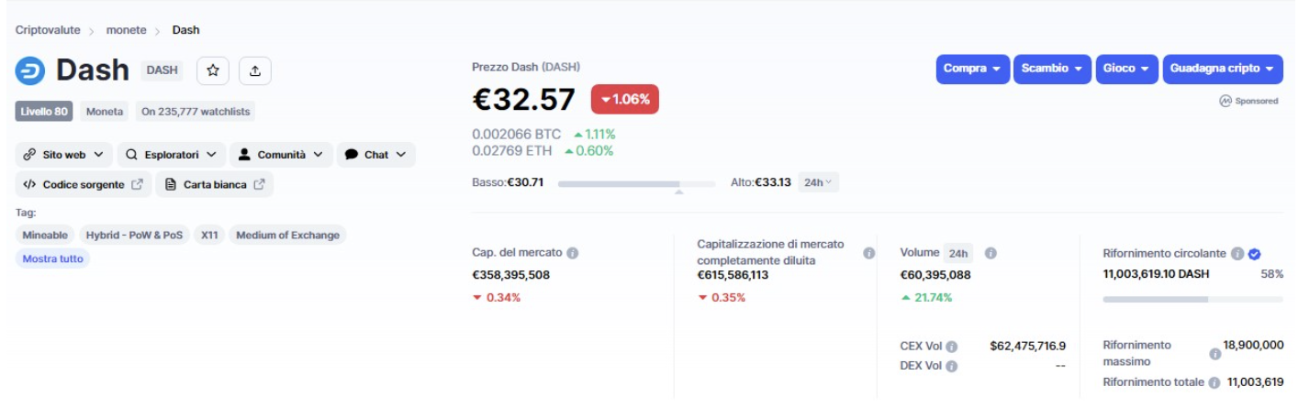Screen dimensions: 1298x414
Task: Change the 24h price range selector
Action: (818, 182)
